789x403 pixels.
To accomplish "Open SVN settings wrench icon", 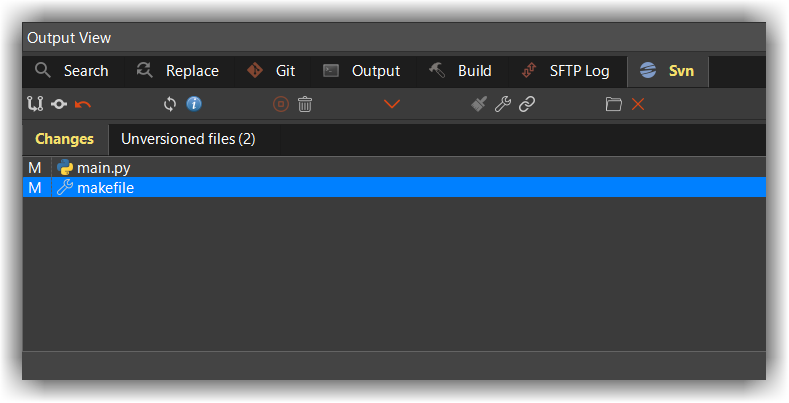I will click(503, 104).
